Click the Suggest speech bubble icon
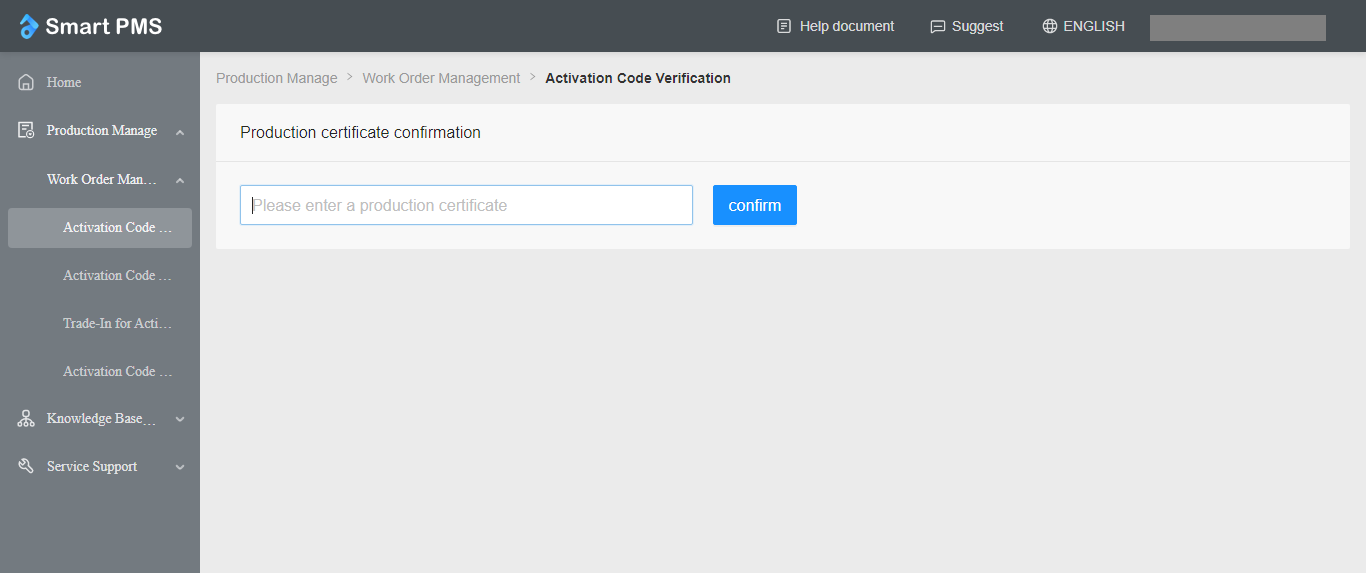Image resolution: width=1366 pixels, height=573 pixels. pyautogui.click(x=937, y=27)
